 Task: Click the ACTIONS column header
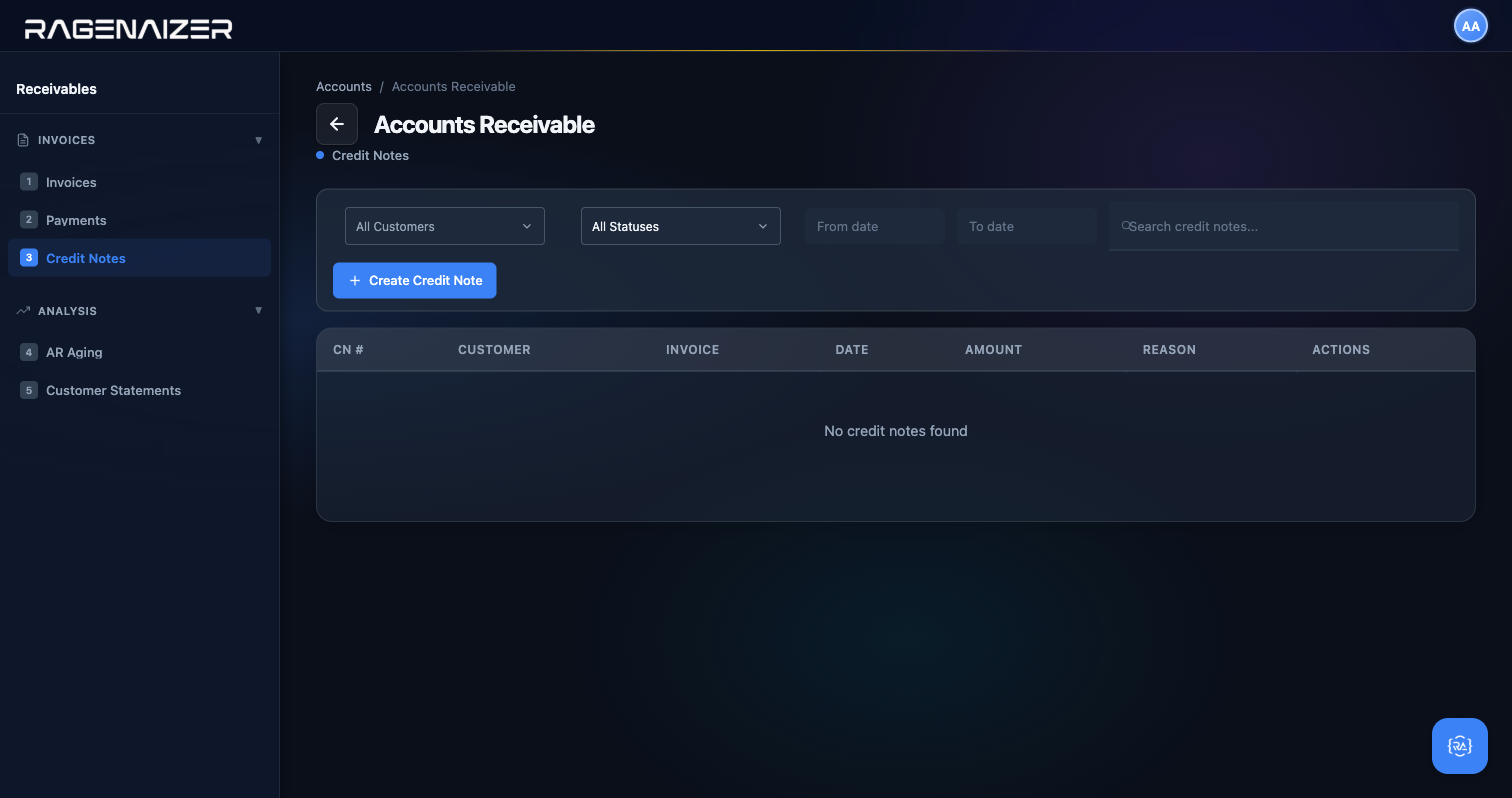click(1341, 350)
